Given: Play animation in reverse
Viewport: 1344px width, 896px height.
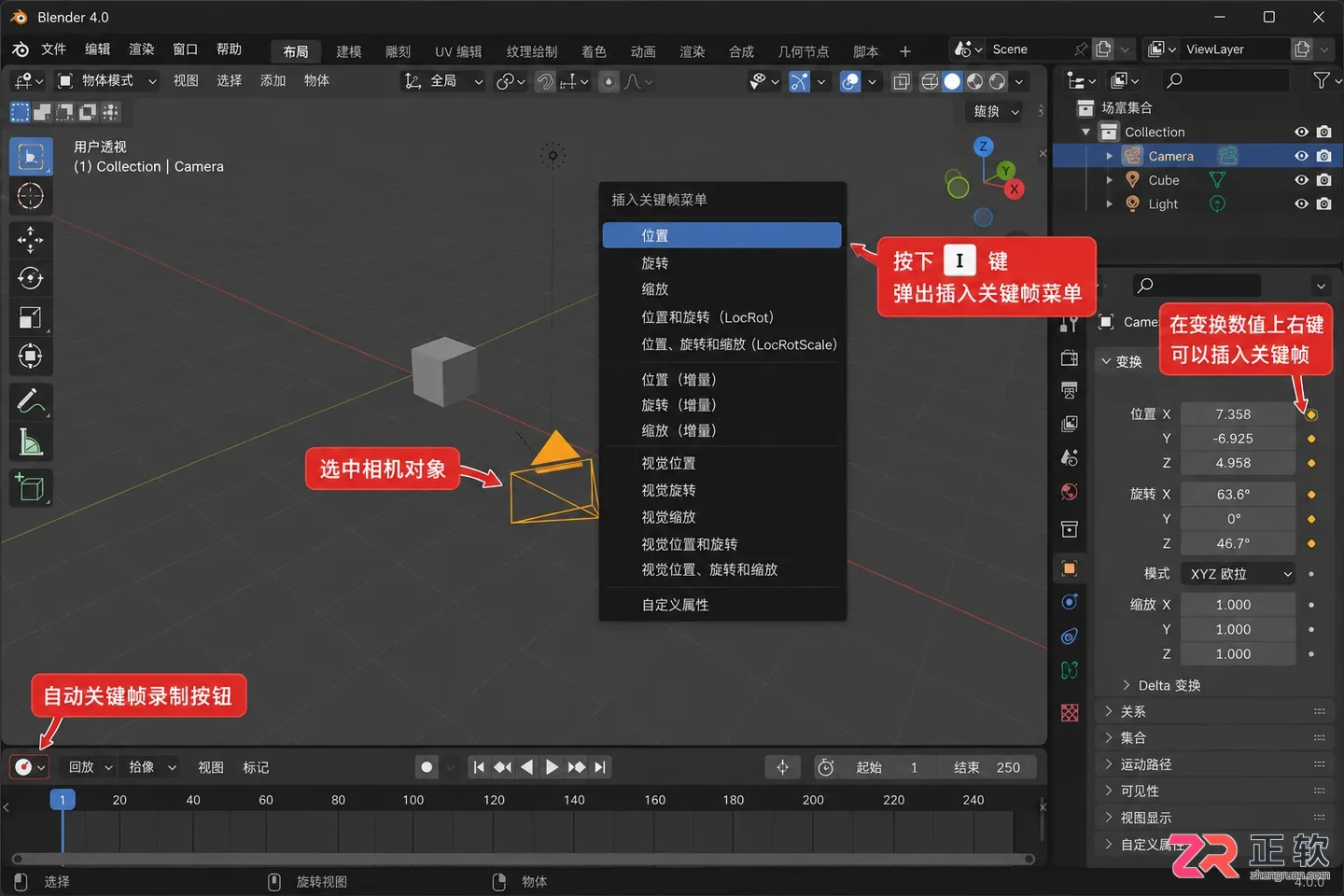Looking at the screenshot, I should pyautogui.click(x=527, y=767).
